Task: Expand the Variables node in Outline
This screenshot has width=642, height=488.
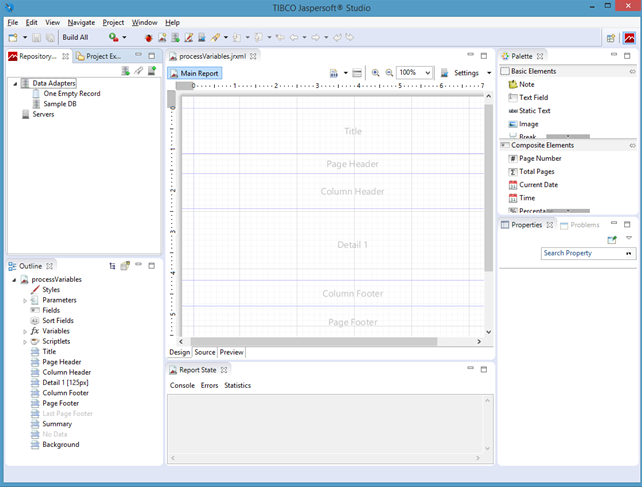Action: (x=25, y=331)
